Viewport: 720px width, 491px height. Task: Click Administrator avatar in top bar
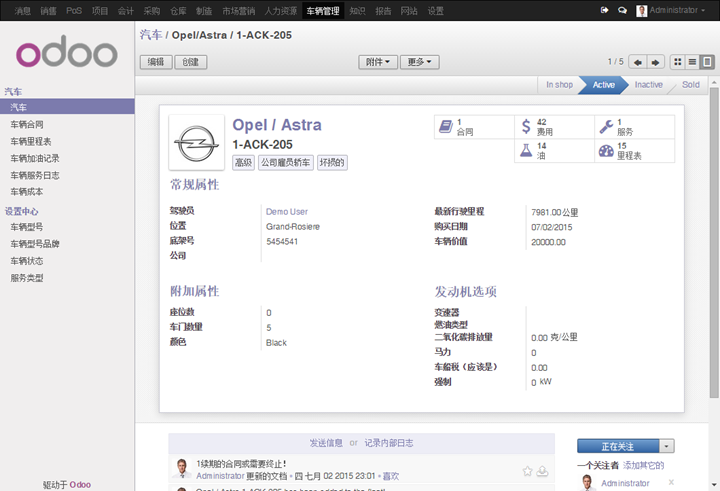(641, 11)
